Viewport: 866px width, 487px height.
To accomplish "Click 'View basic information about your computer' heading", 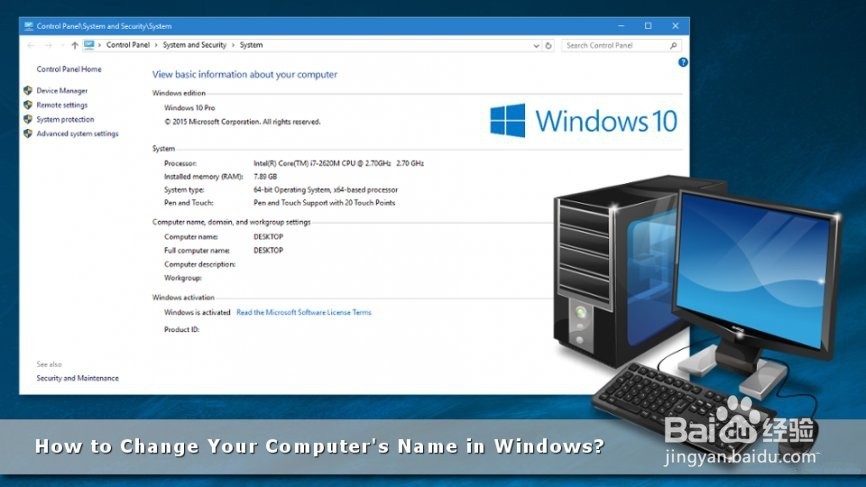I will click(245, 75).
